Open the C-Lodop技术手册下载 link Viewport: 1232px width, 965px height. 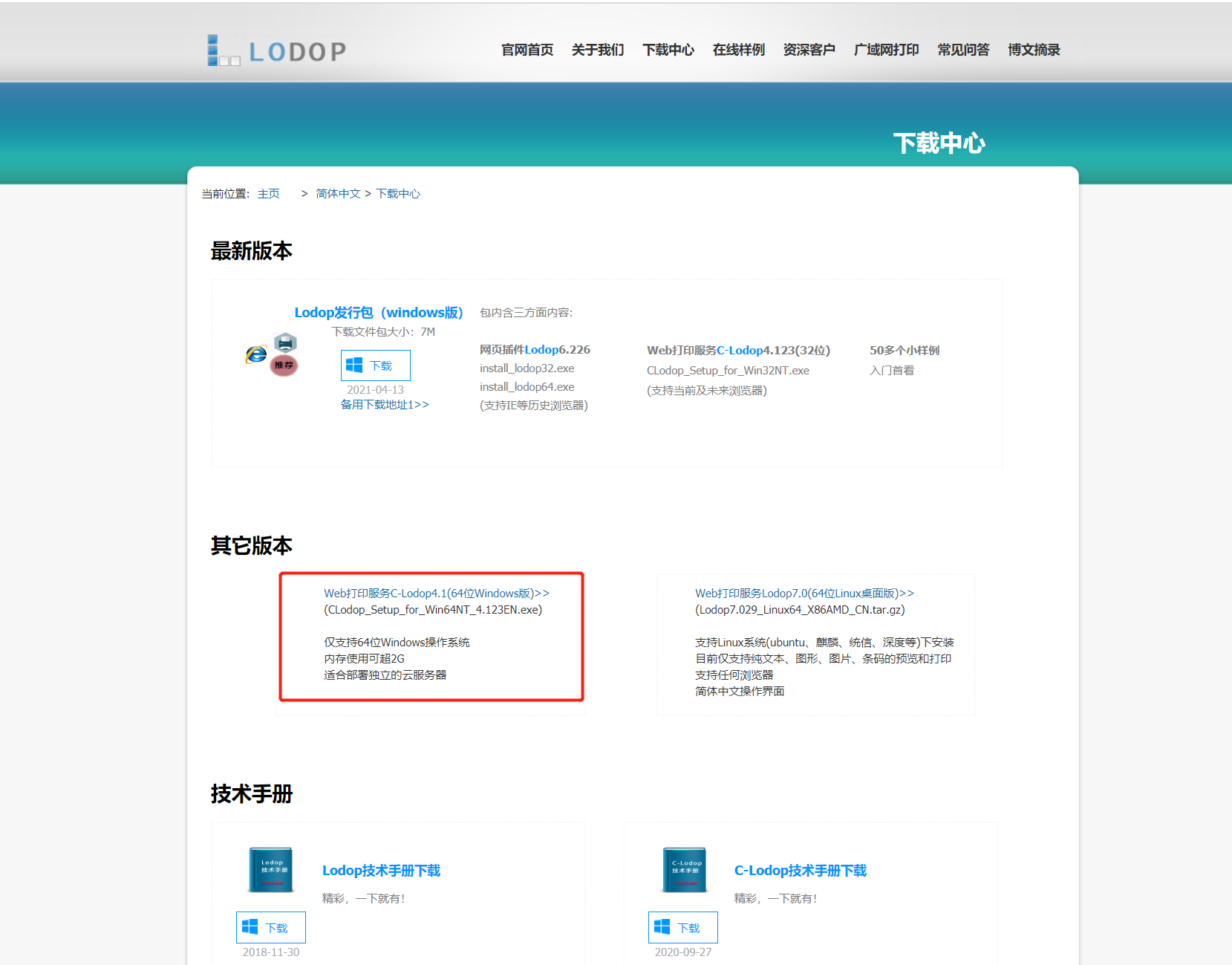[801, 871]
